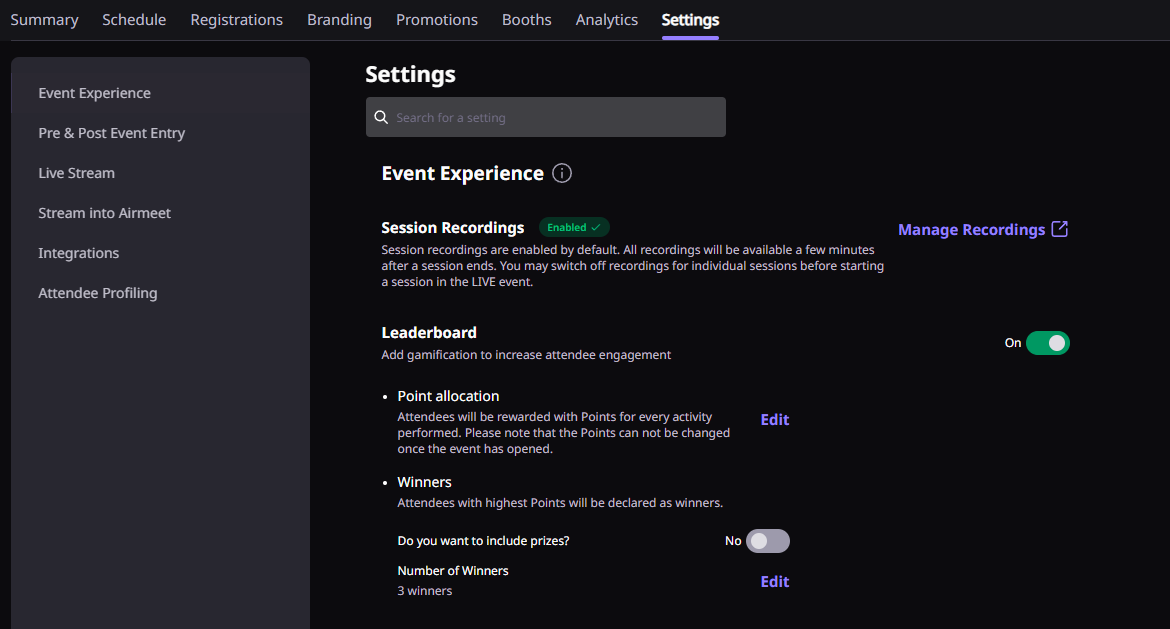Click the search magnifier icon
The image size is (1170, 629).
(x=381, y=118)
